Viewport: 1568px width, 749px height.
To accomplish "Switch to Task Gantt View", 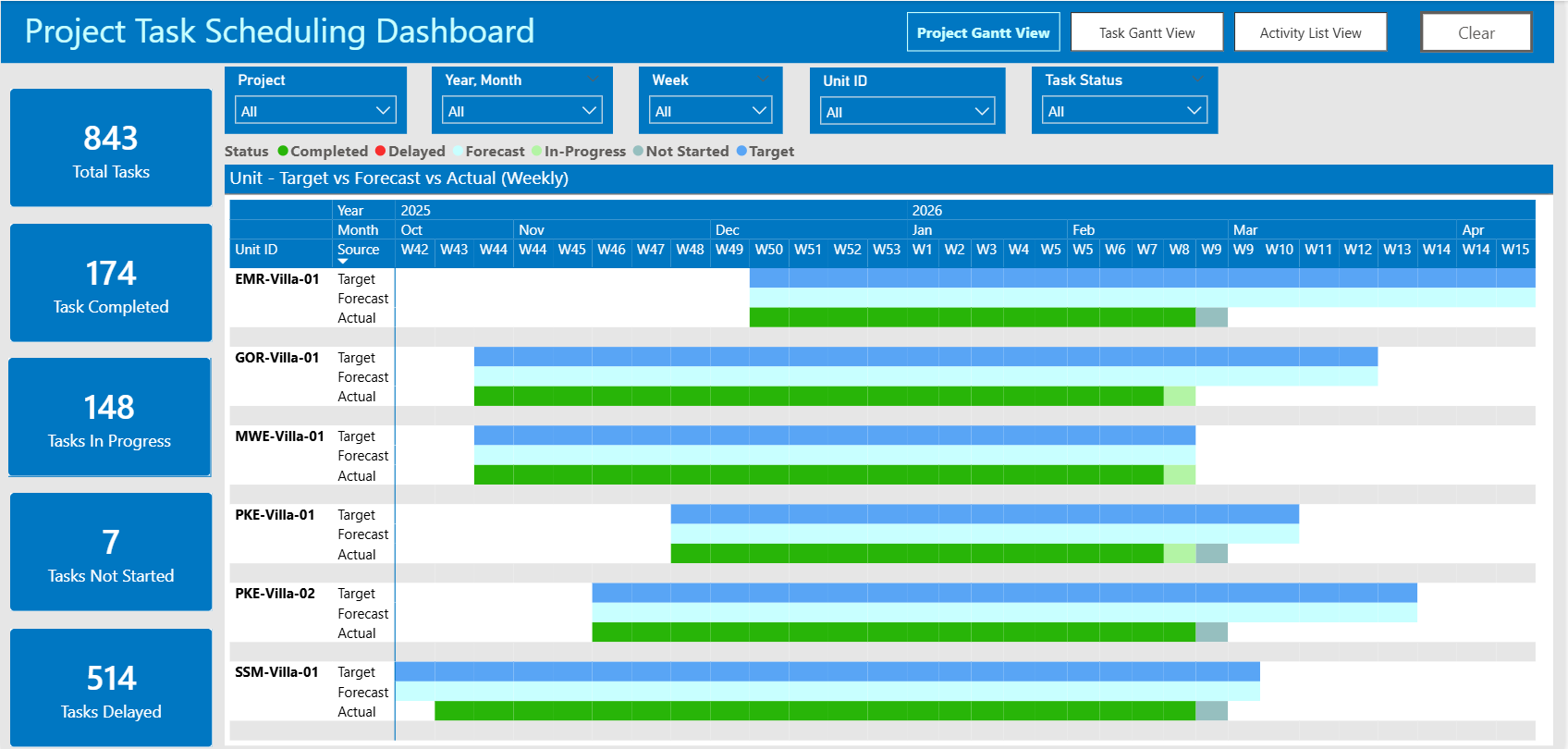I will point(1146,32).
